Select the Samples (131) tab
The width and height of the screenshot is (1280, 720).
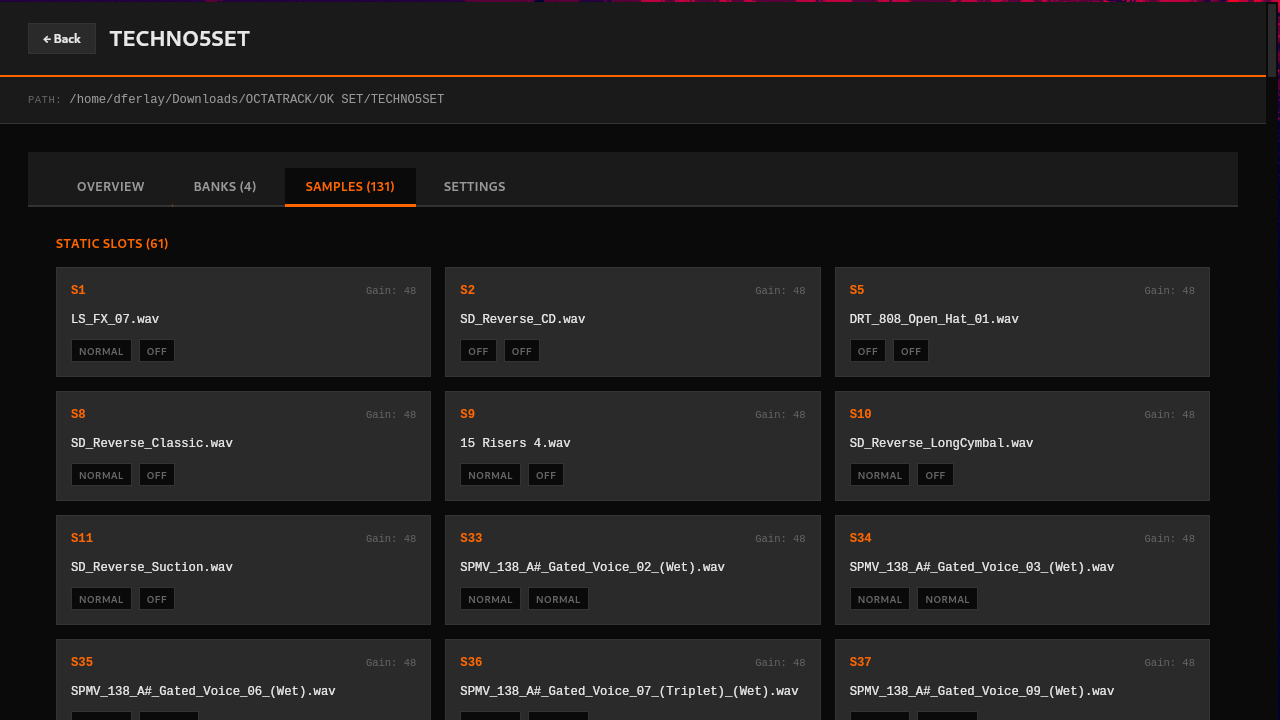pyautogui.click(x=350, y=187)
